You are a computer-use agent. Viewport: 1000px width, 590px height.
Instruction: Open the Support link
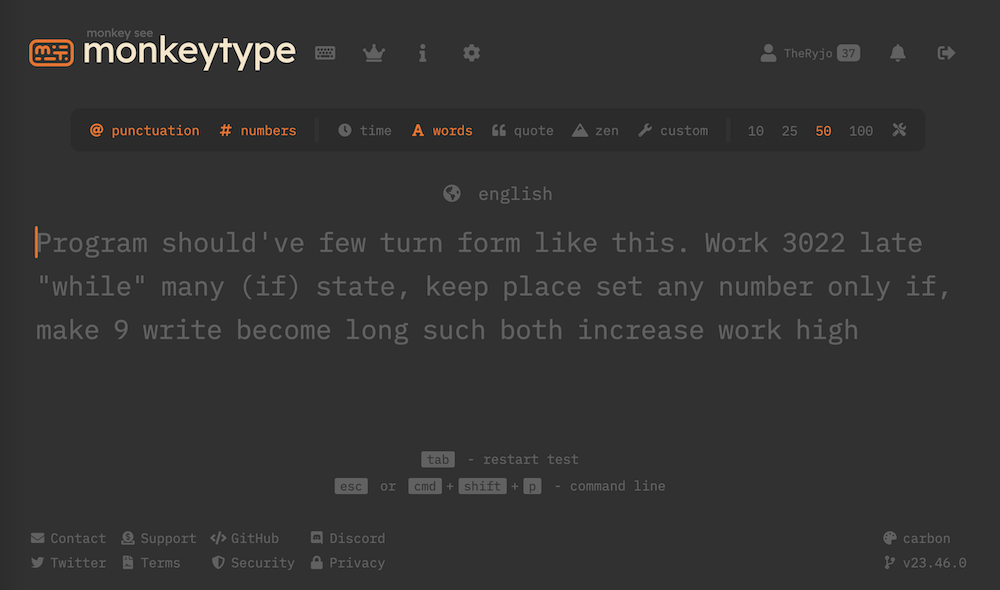[x=159, y=538]
